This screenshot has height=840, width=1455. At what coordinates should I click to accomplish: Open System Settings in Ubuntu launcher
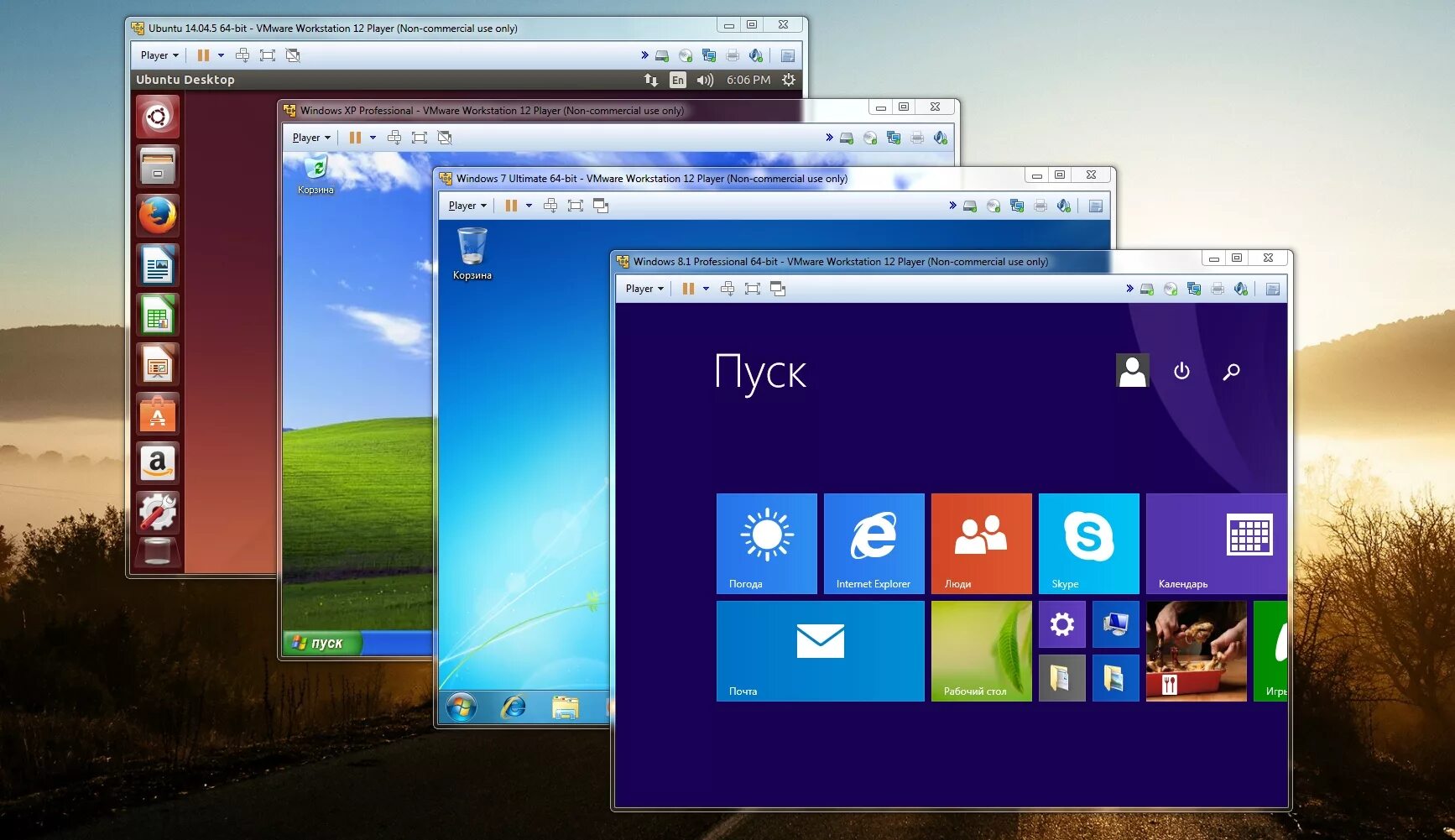click(158, 513)
